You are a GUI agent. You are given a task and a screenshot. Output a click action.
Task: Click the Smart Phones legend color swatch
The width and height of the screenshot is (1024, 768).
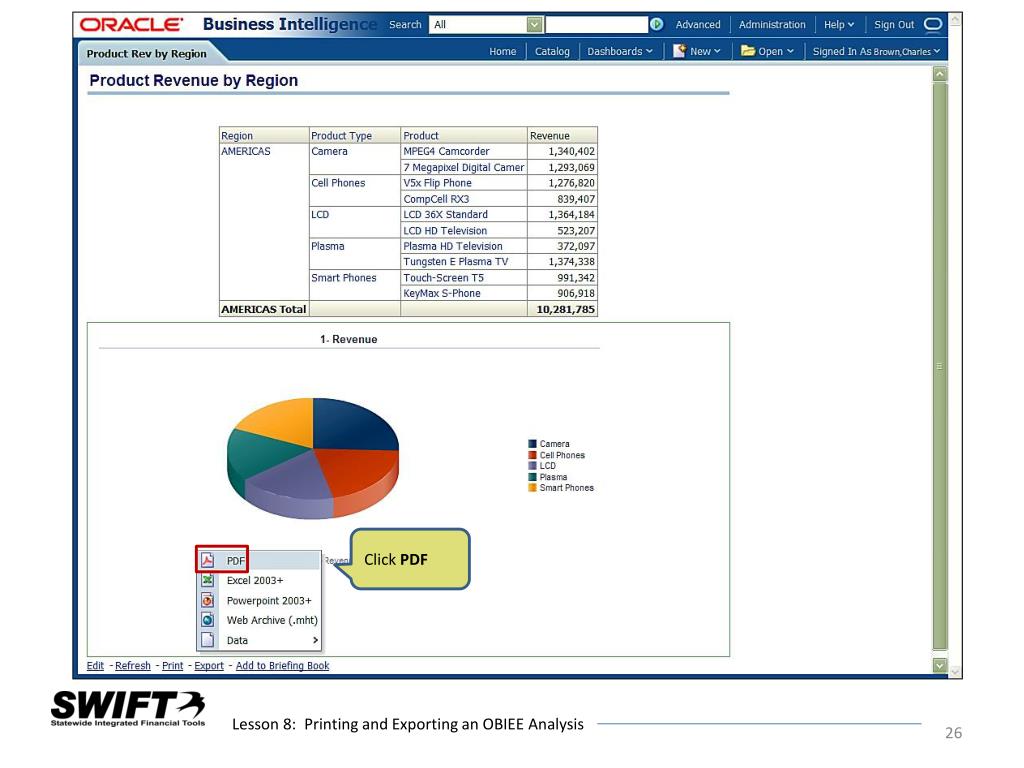(x=532, y=487)
